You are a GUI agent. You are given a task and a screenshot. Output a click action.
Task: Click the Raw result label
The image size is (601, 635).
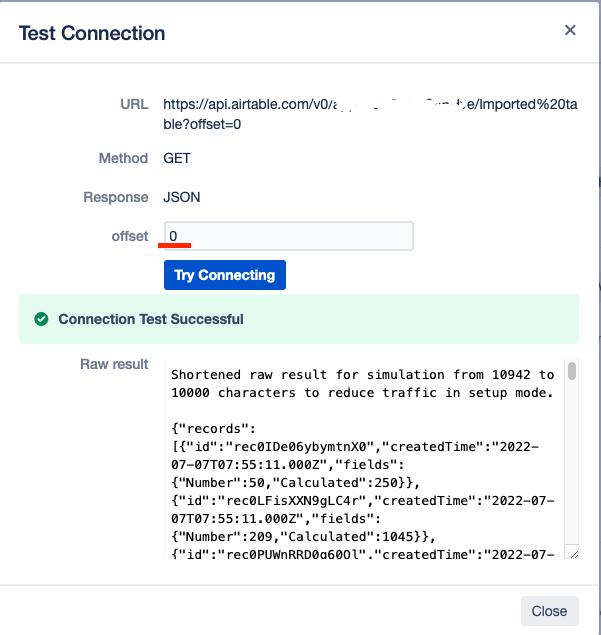point(114,364)
